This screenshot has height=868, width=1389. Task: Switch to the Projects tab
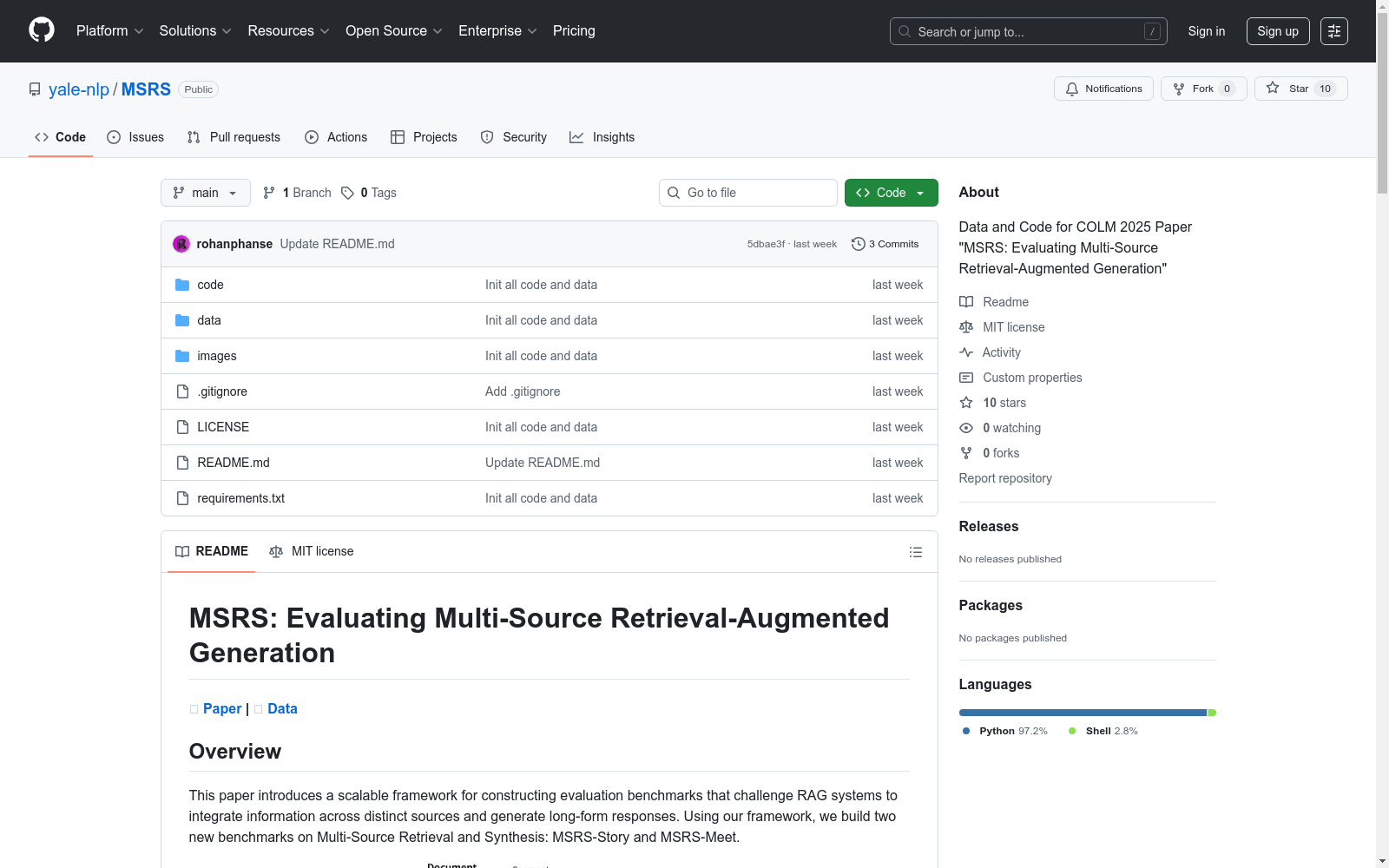point(424,137)
